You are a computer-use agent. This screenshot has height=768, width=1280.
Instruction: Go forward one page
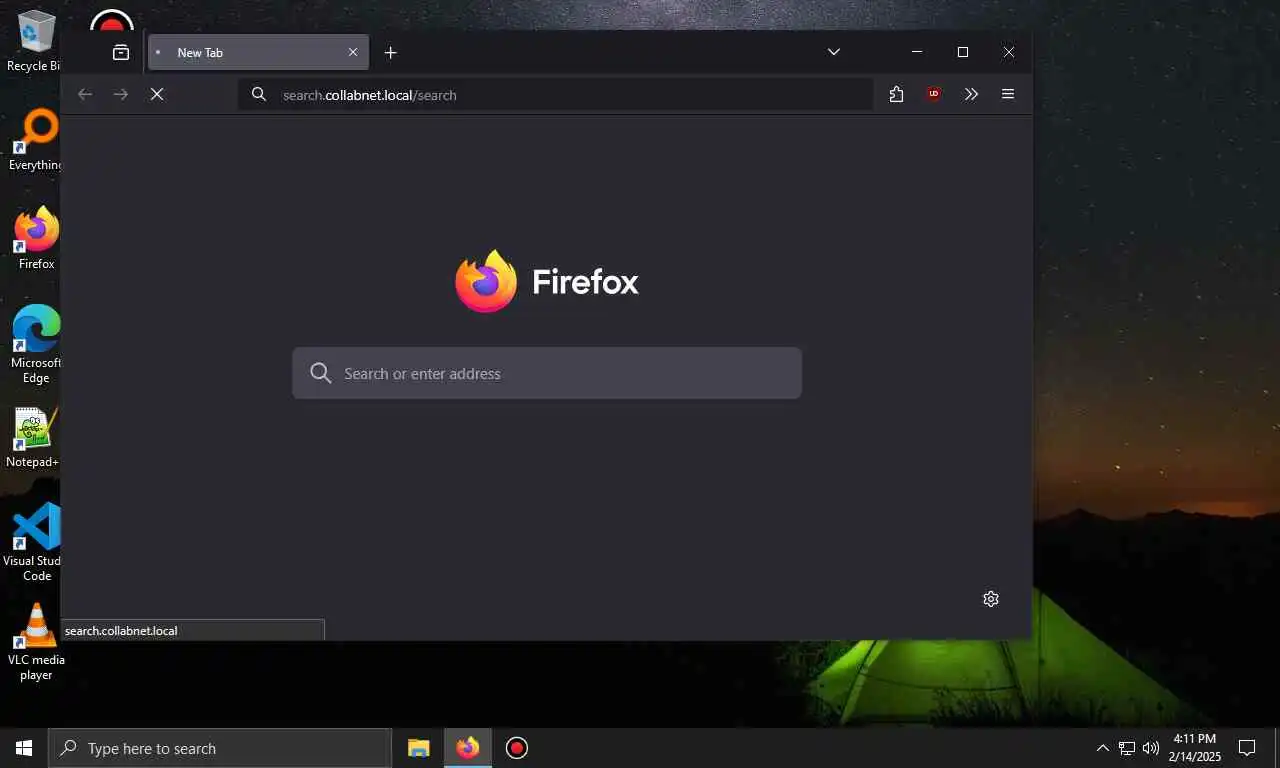[x=121, y=94]
